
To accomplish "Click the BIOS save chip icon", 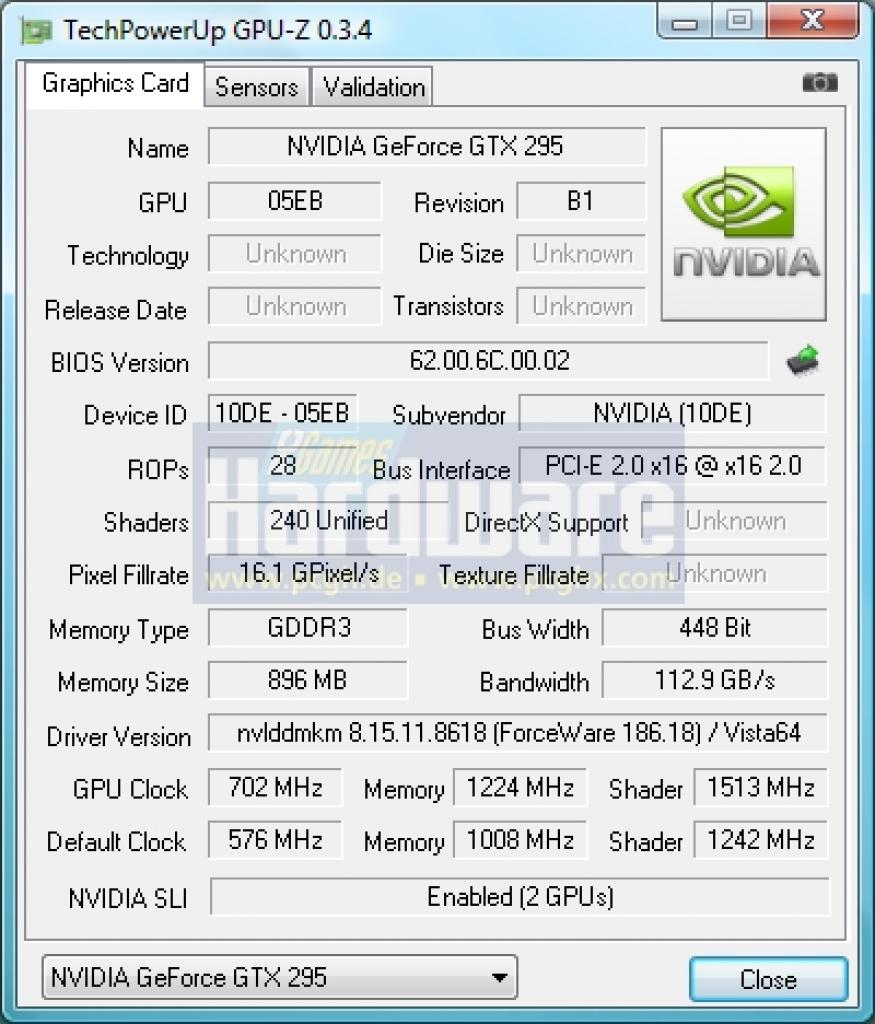I will (803, 360).
